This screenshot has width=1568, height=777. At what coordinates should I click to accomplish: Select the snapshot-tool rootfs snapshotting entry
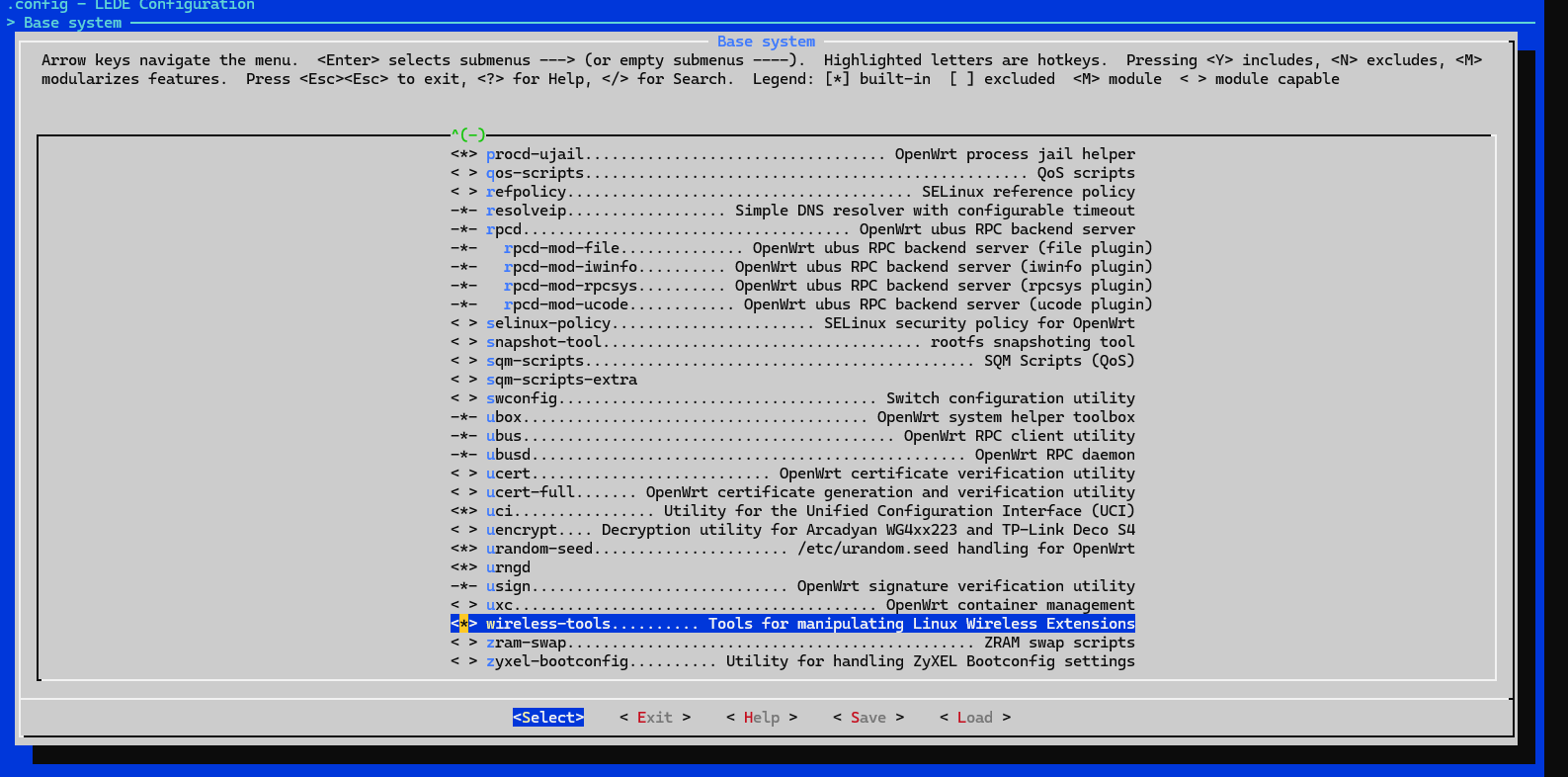(792, 342)
